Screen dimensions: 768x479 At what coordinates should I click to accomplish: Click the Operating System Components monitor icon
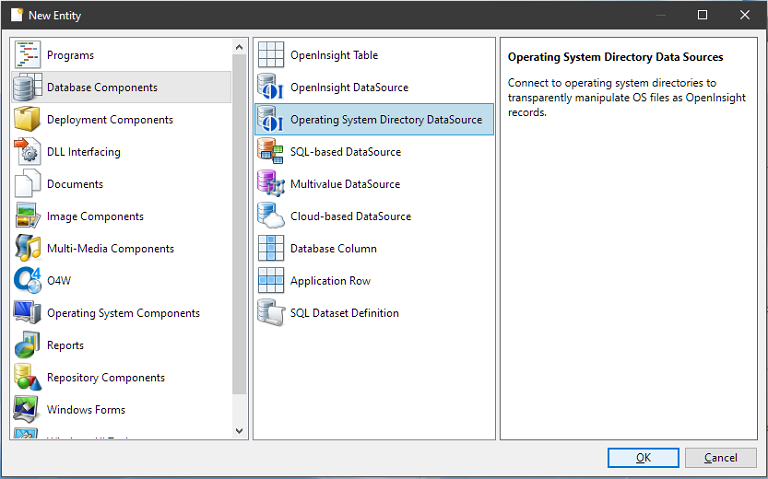27,312
